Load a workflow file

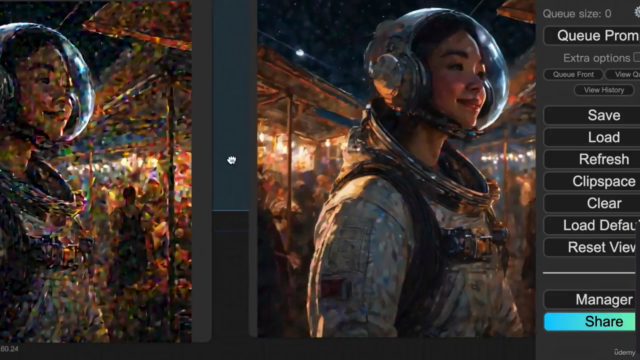click(592, 137)
